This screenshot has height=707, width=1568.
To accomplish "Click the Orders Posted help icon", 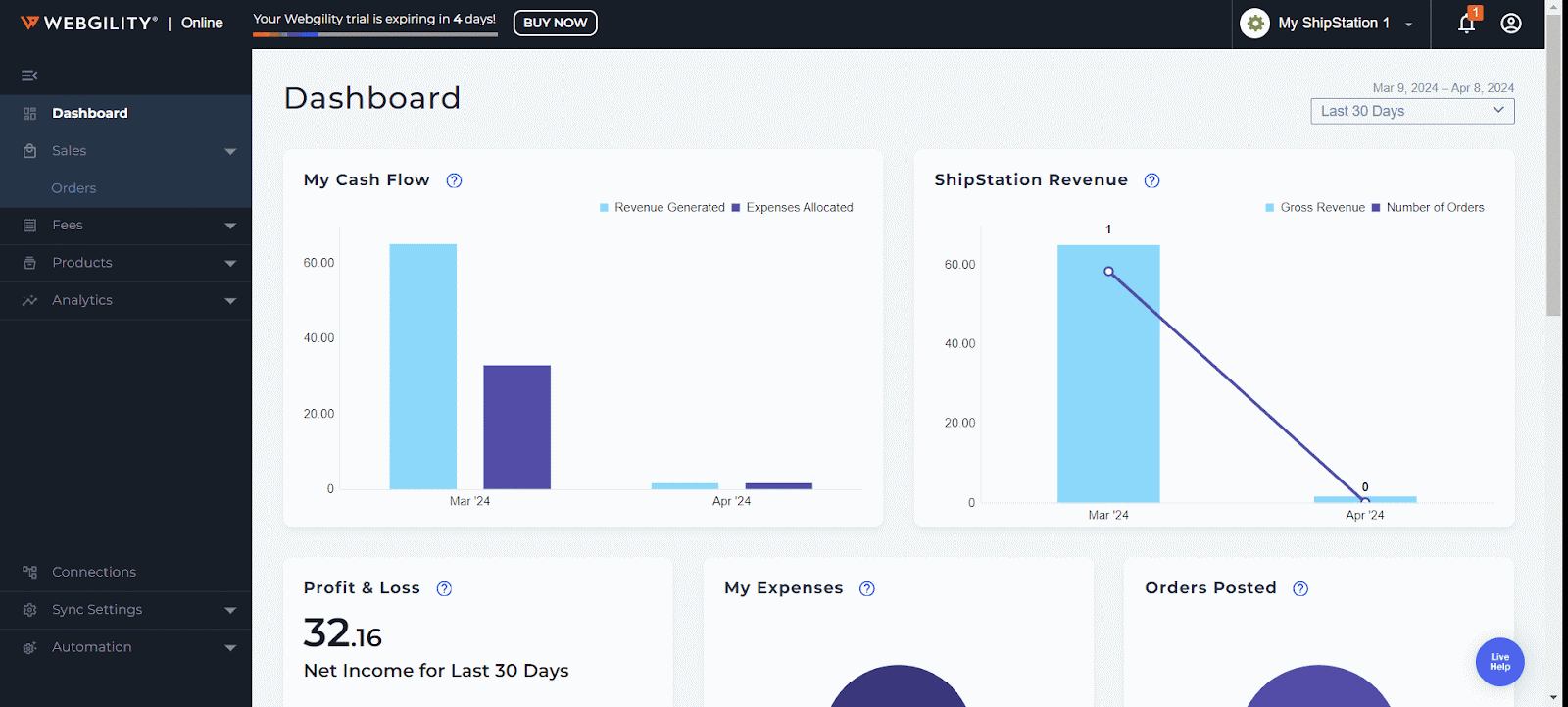I will pyautogui.click(x=1299, y=588).
